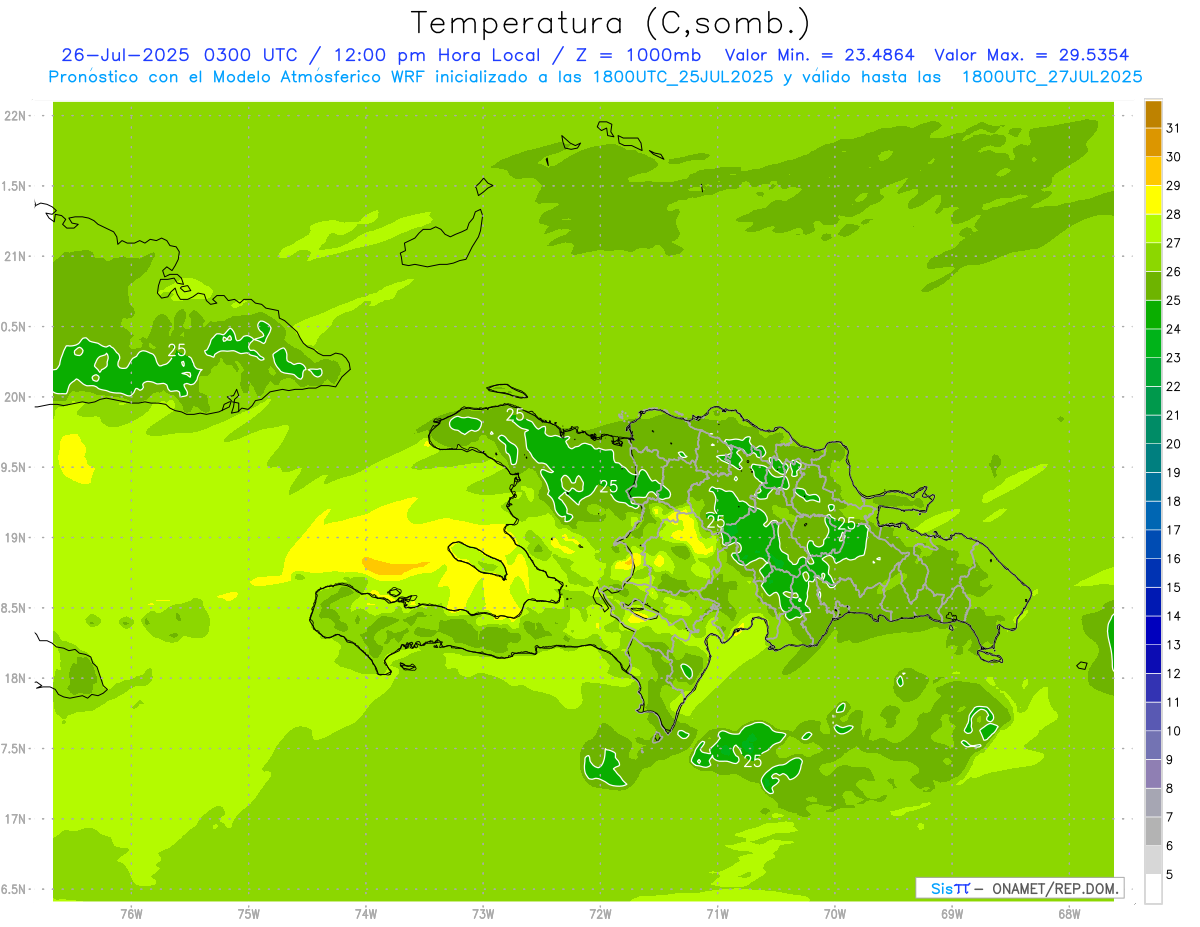
Task: Select the "Valor Max. = 29.5354" text
Action: coord(1034,55)
